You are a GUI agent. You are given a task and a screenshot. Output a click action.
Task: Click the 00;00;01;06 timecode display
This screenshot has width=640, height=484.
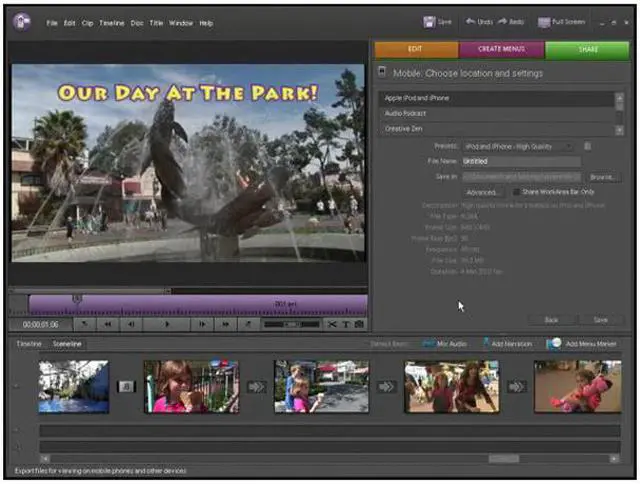coord(40,325)
